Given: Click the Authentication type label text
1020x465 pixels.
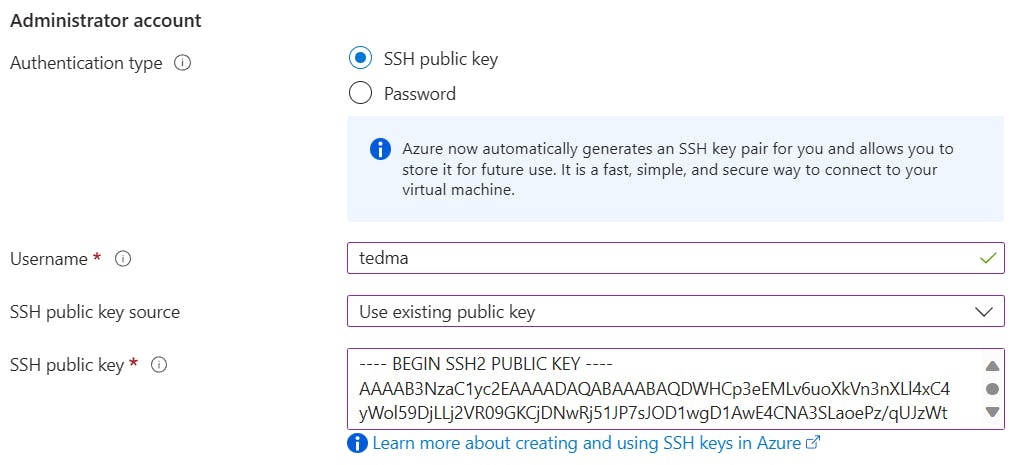Looking at the screenshot, I should tap(86, 63).
